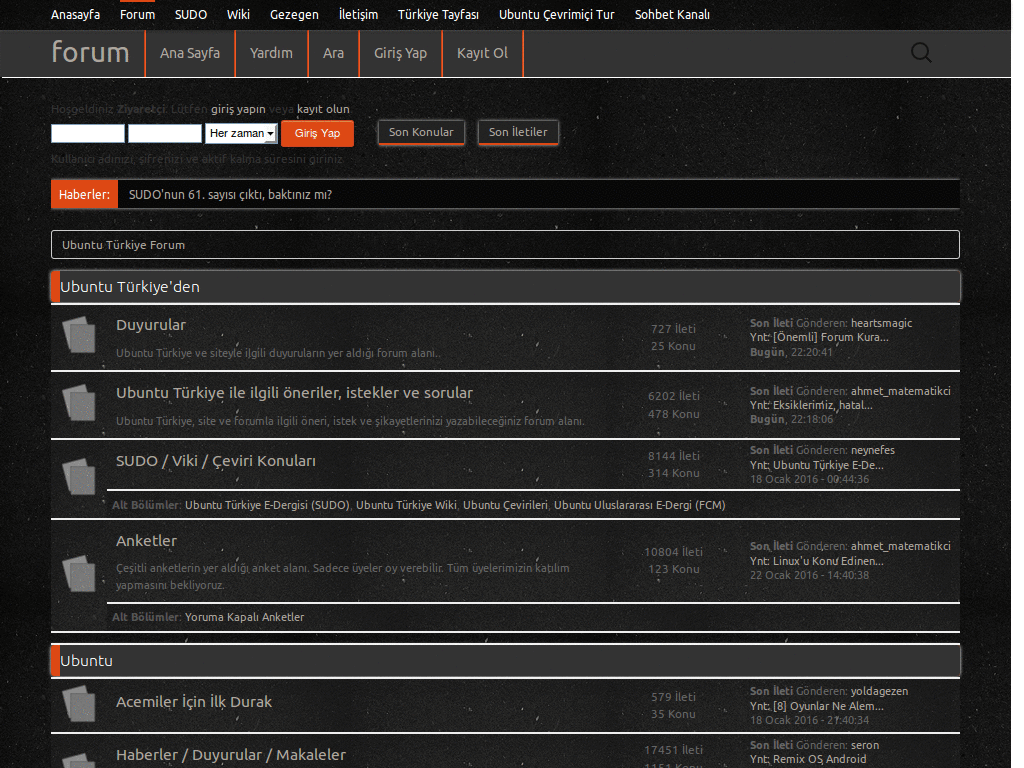Open last post Ynt: [Önemli] Forum Kura...

(x=819, y=338)
